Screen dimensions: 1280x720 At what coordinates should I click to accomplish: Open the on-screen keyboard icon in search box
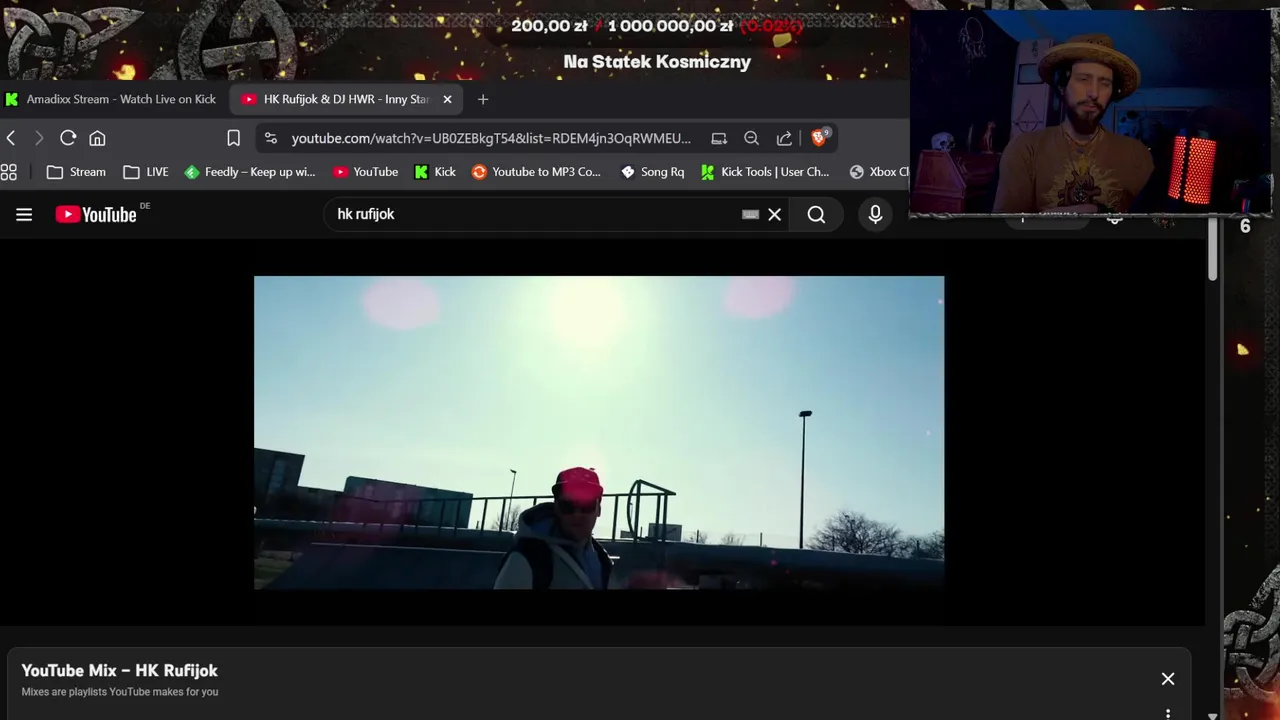coord(750,214)
